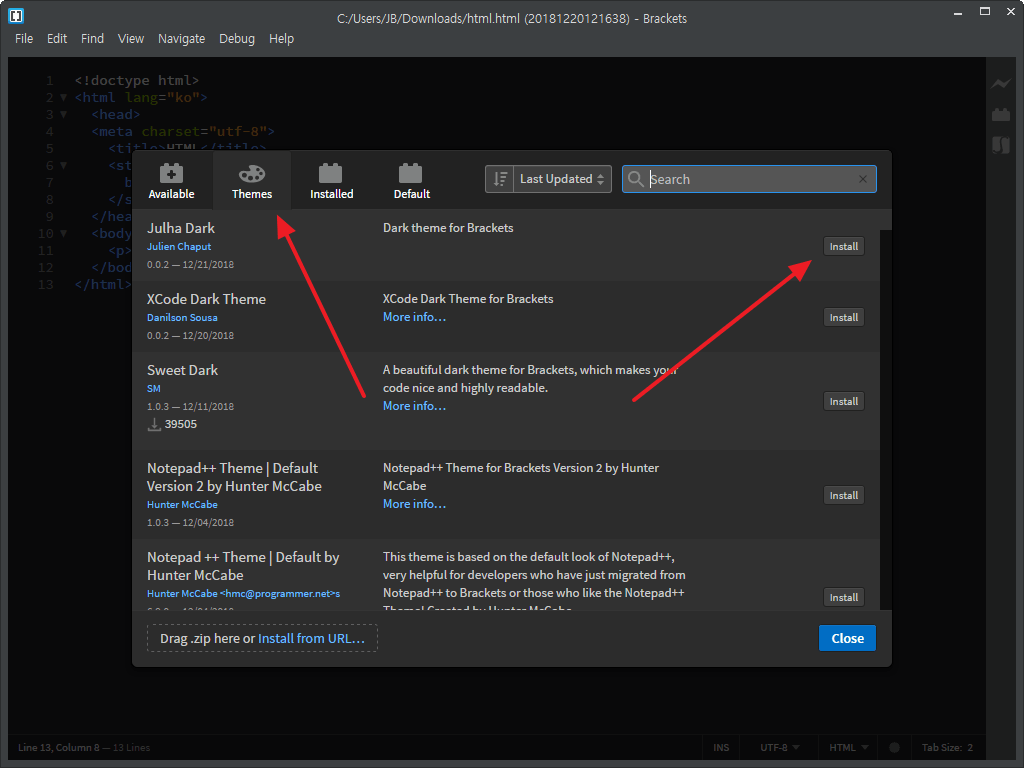Click the sort direction icon button

500,179
